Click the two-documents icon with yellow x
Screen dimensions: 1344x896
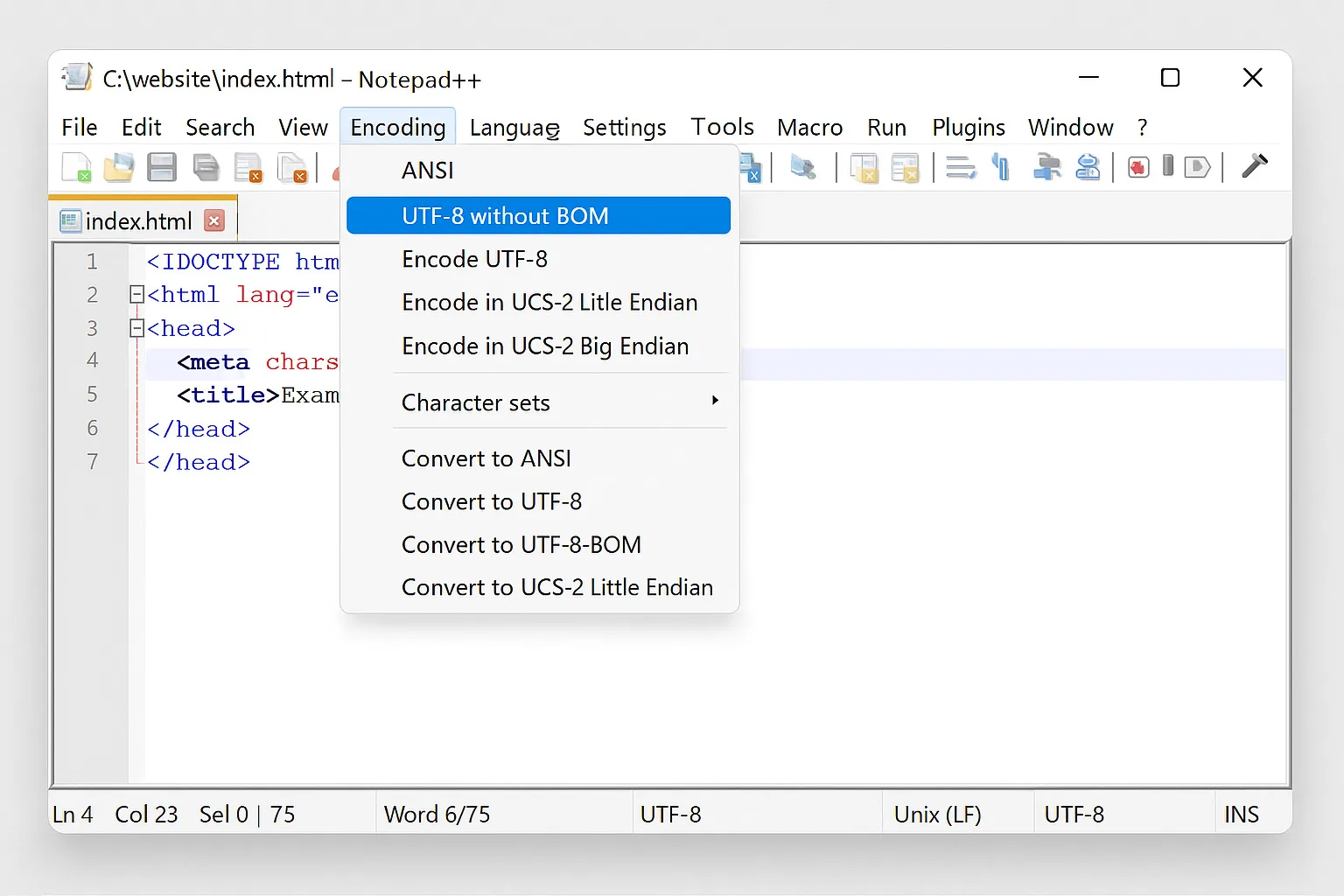pos(864,167)
